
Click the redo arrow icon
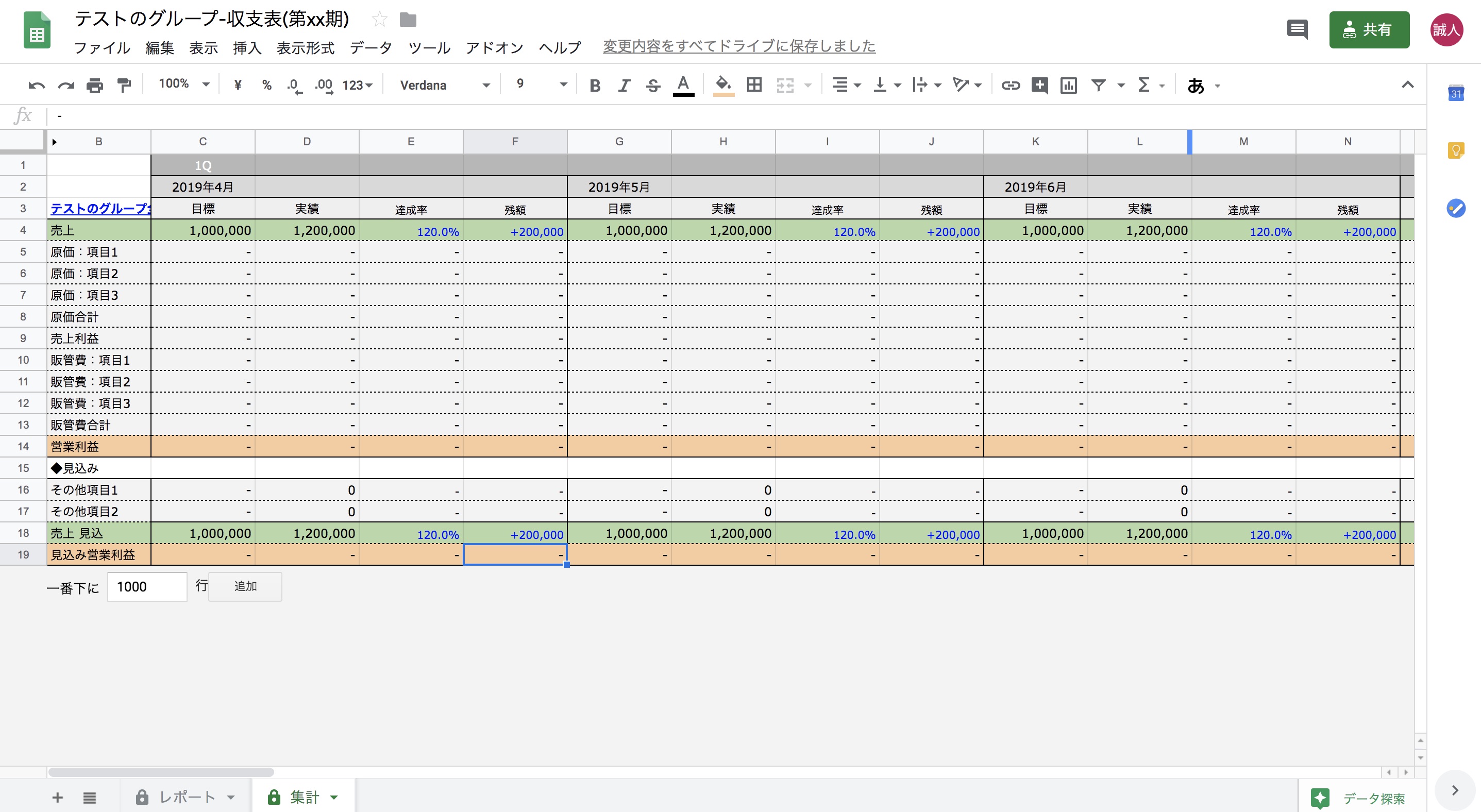pyautogui.click(x=65, y=86)
